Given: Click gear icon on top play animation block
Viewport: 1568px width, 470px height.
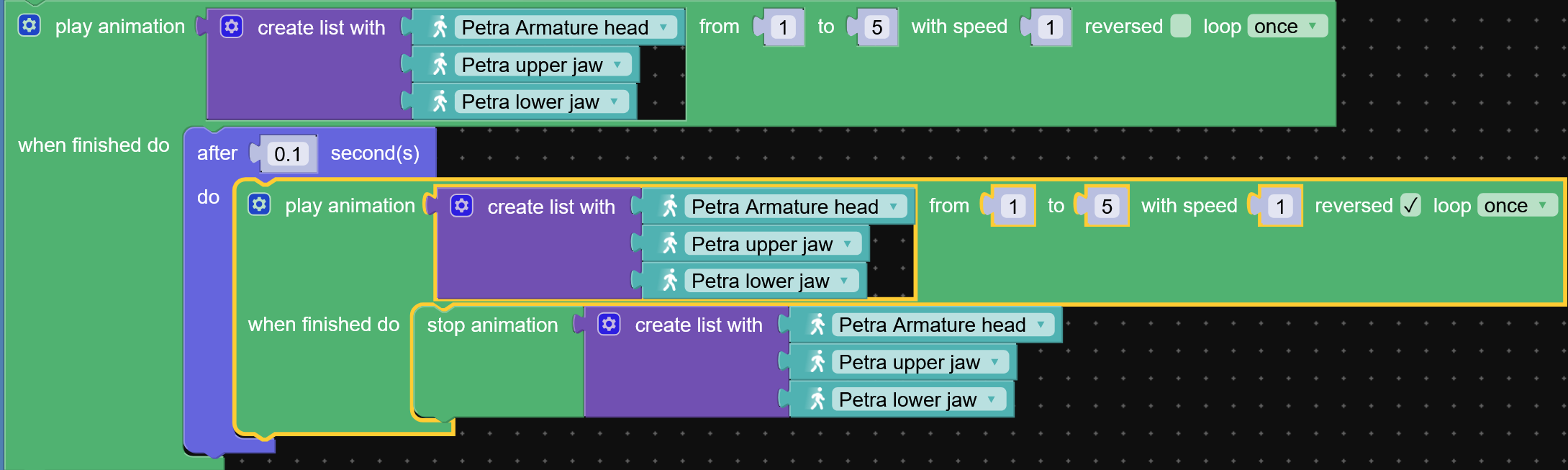Looking at the screenshot, I should (x=29, y=26).
